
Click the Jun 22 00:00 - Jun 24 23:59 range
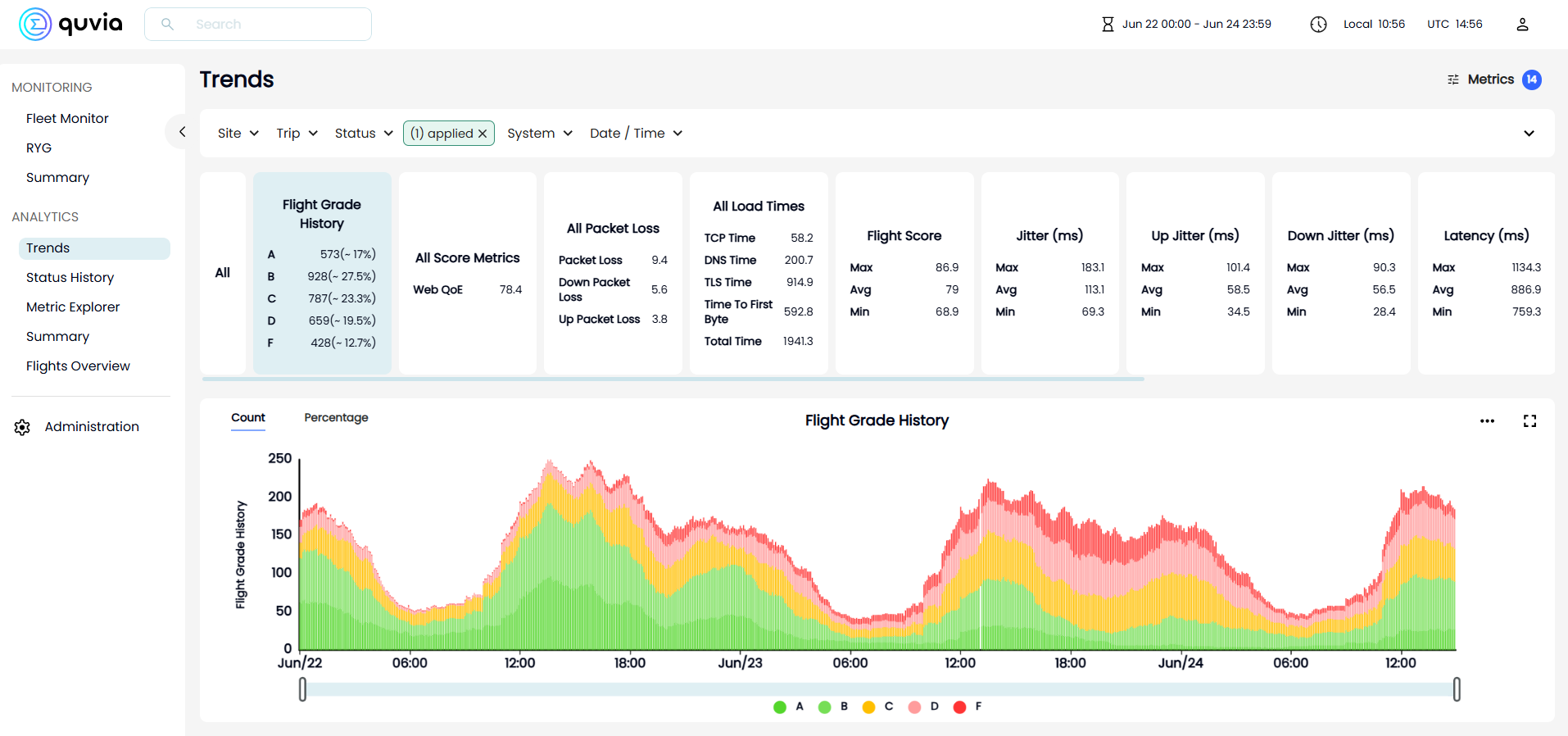click(x=1196, y=25)
